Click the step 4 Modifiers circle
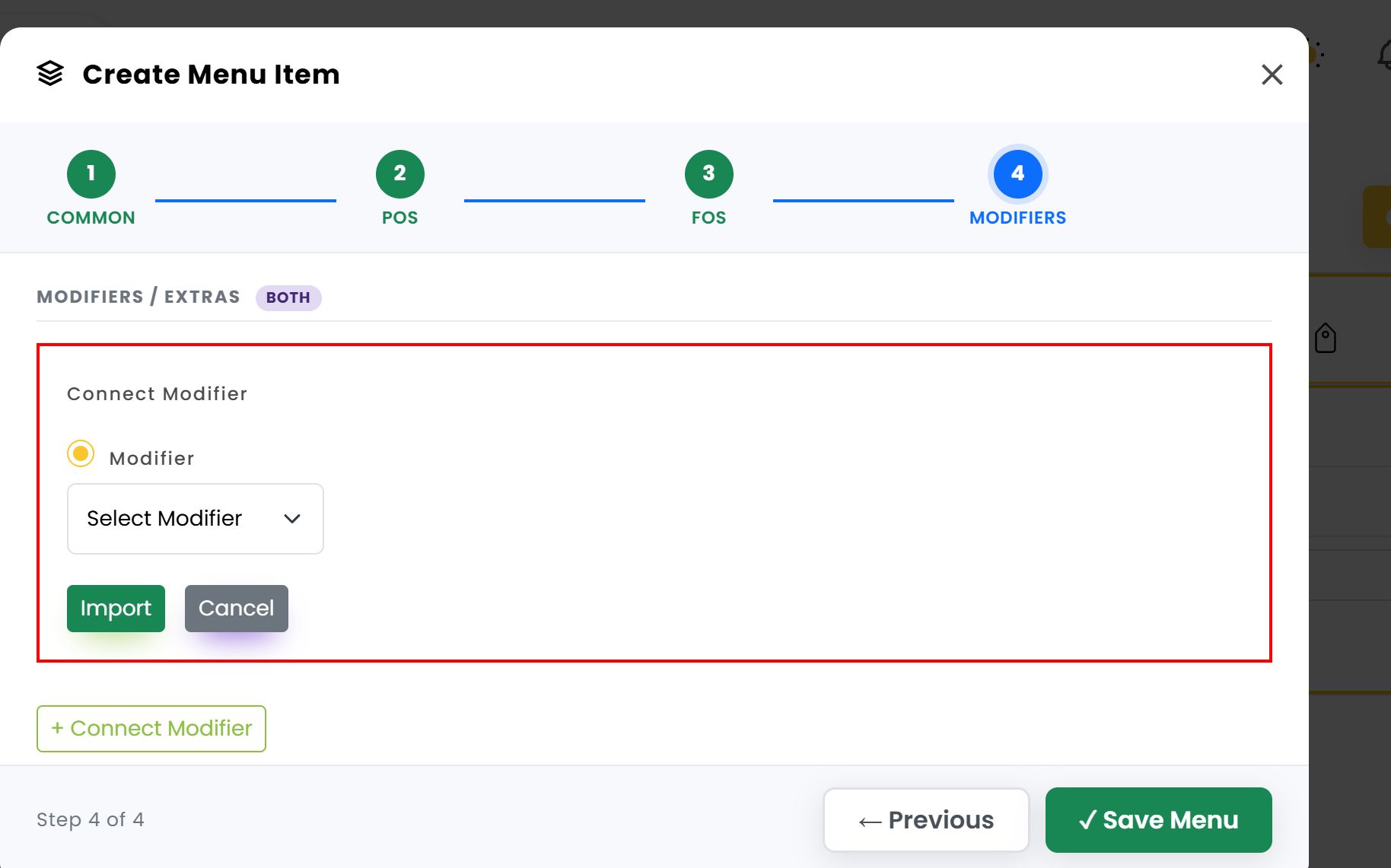Screen dimensions: 1391x868 tap(1018, 174)
